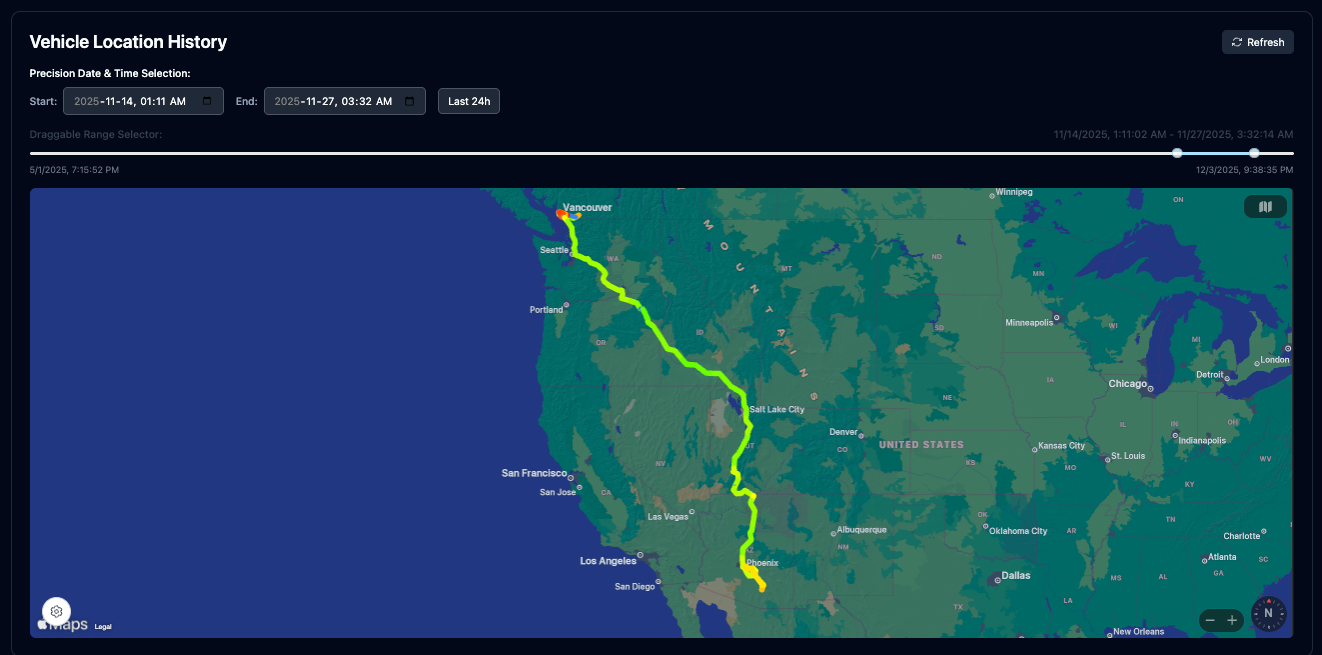This screenshot has height=655, width=1322.
Task: Select the left range selector handle
Action: click(x=1176, y=153)
